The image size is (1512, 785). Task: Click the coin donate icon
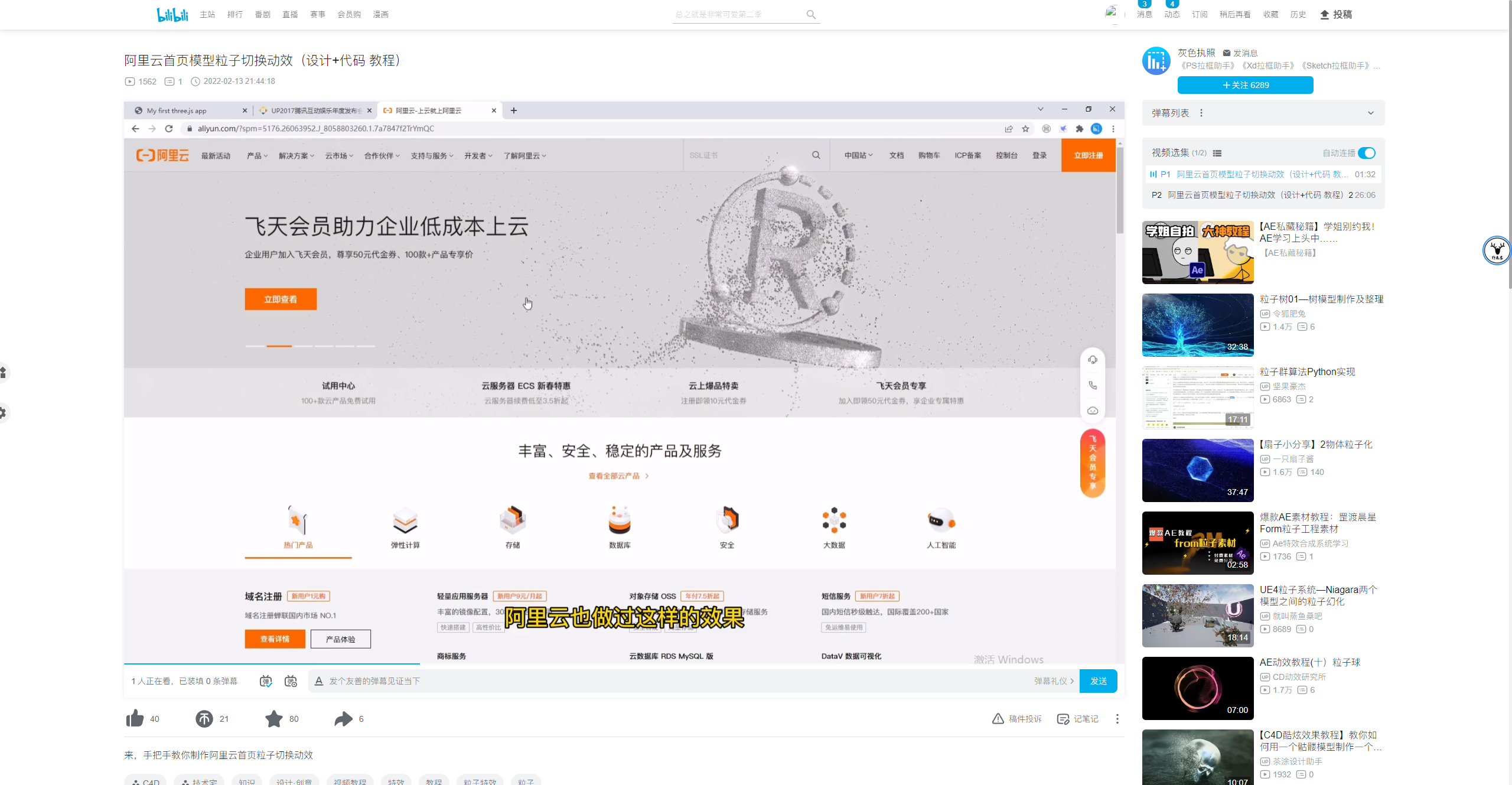click(x=204, y=718)
